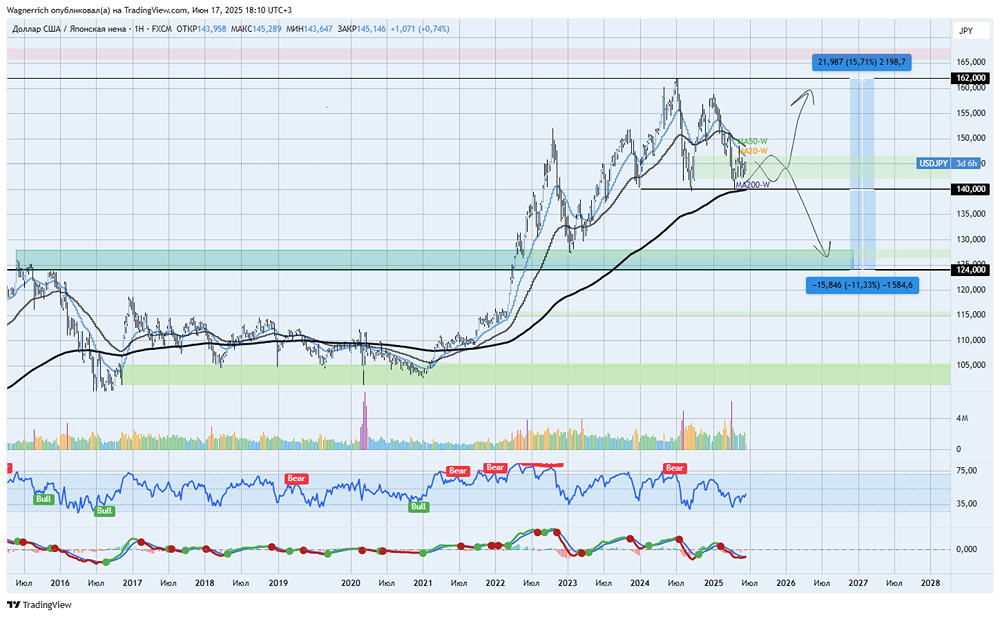Image resolution: width=1000 pixels, height=617 pixels.
Task: Click the 2020 label on time axis
Action: 351,582
